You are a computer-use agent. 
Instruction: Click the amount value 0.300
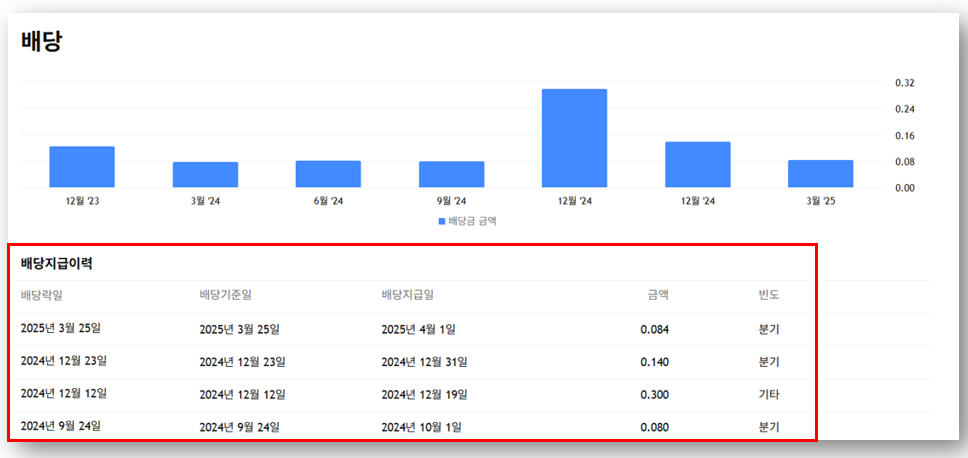point(655,394)
